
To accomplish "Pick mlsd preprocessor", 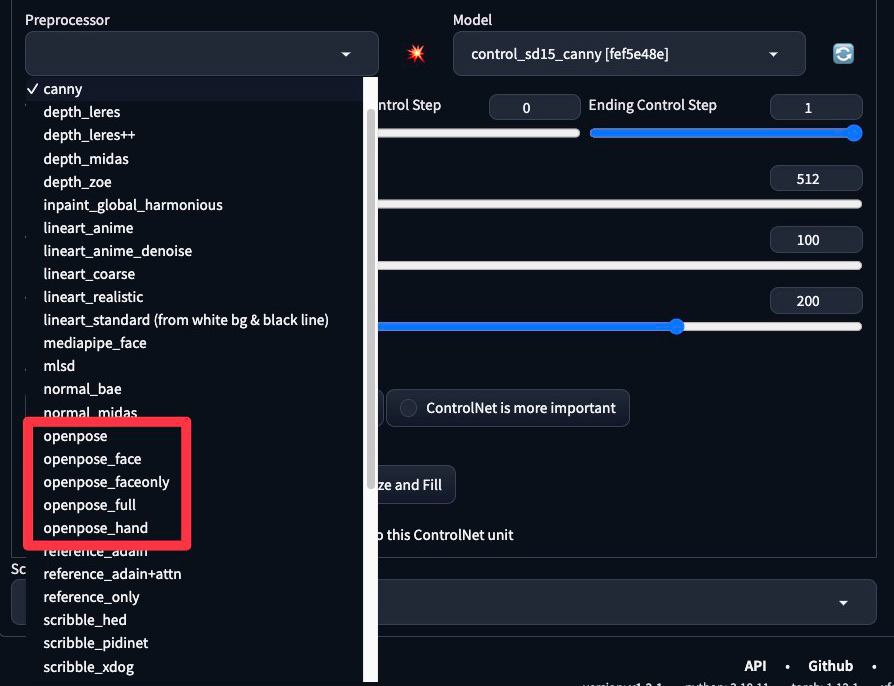I will click(x=194, y=366).
